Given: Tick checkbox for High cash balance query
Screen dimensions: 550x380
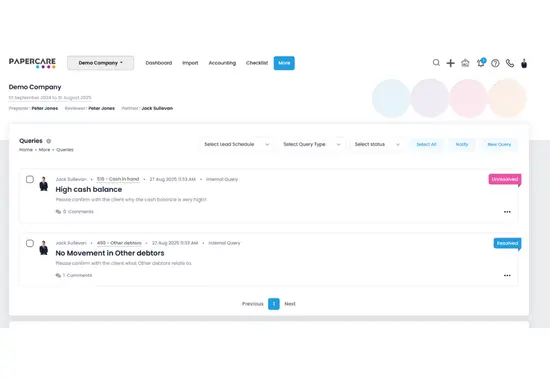Looking at the screenshot, I should click(30, 179).
